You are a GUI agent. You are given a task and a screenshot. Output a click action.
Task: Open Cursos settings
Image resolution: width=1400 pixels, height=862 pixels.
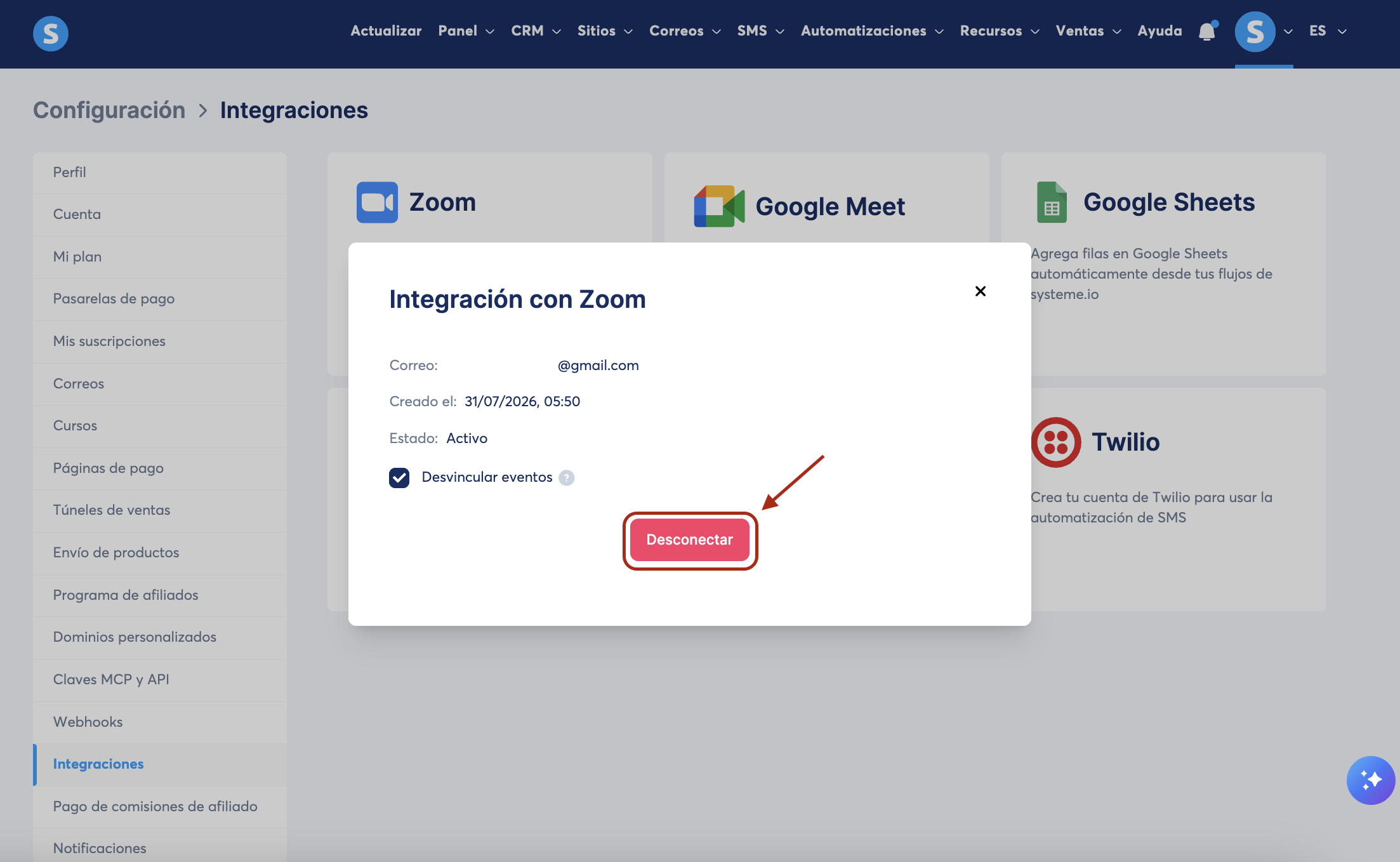click(160, 426)
